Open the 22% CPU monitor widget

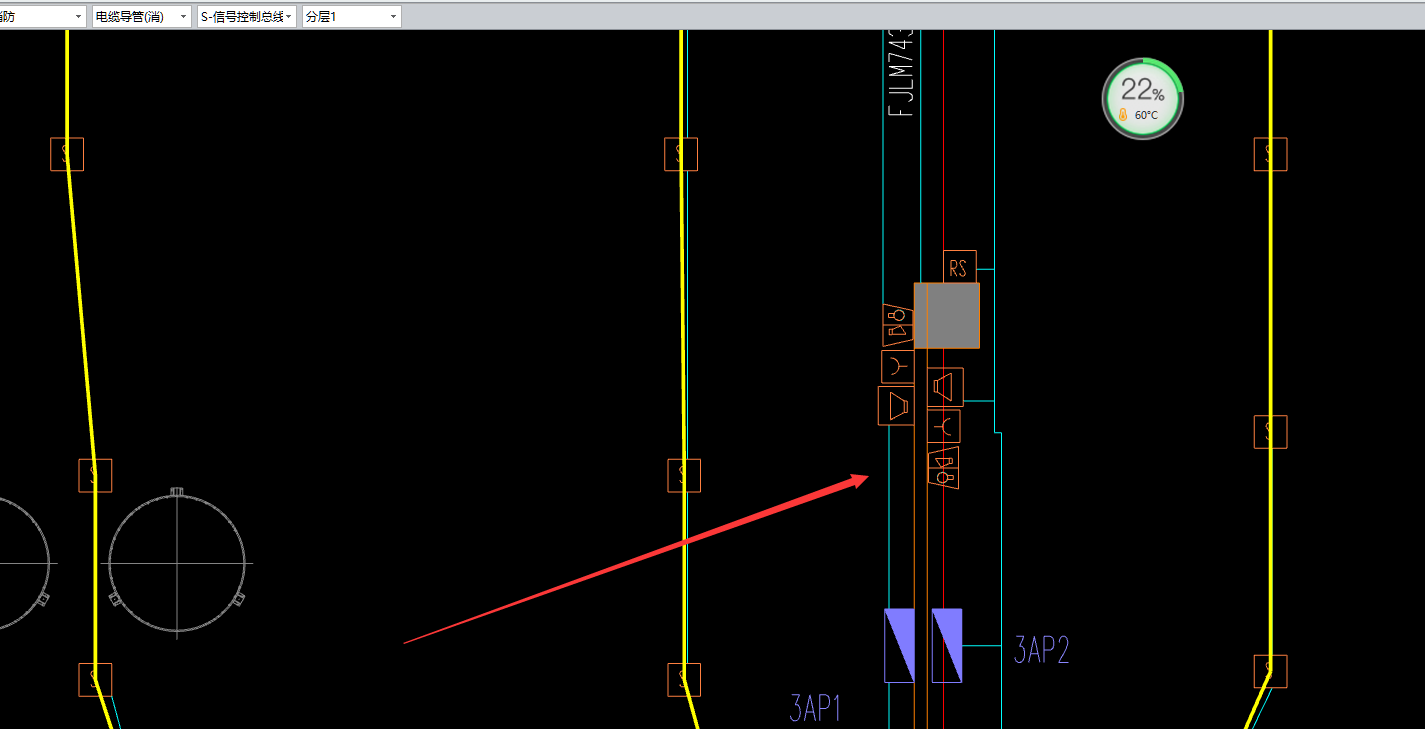(1142, 98)
